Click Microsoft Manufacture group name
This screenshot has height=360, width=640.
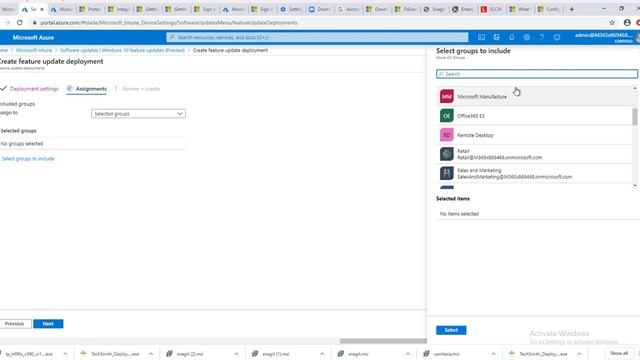click(482, 97)
